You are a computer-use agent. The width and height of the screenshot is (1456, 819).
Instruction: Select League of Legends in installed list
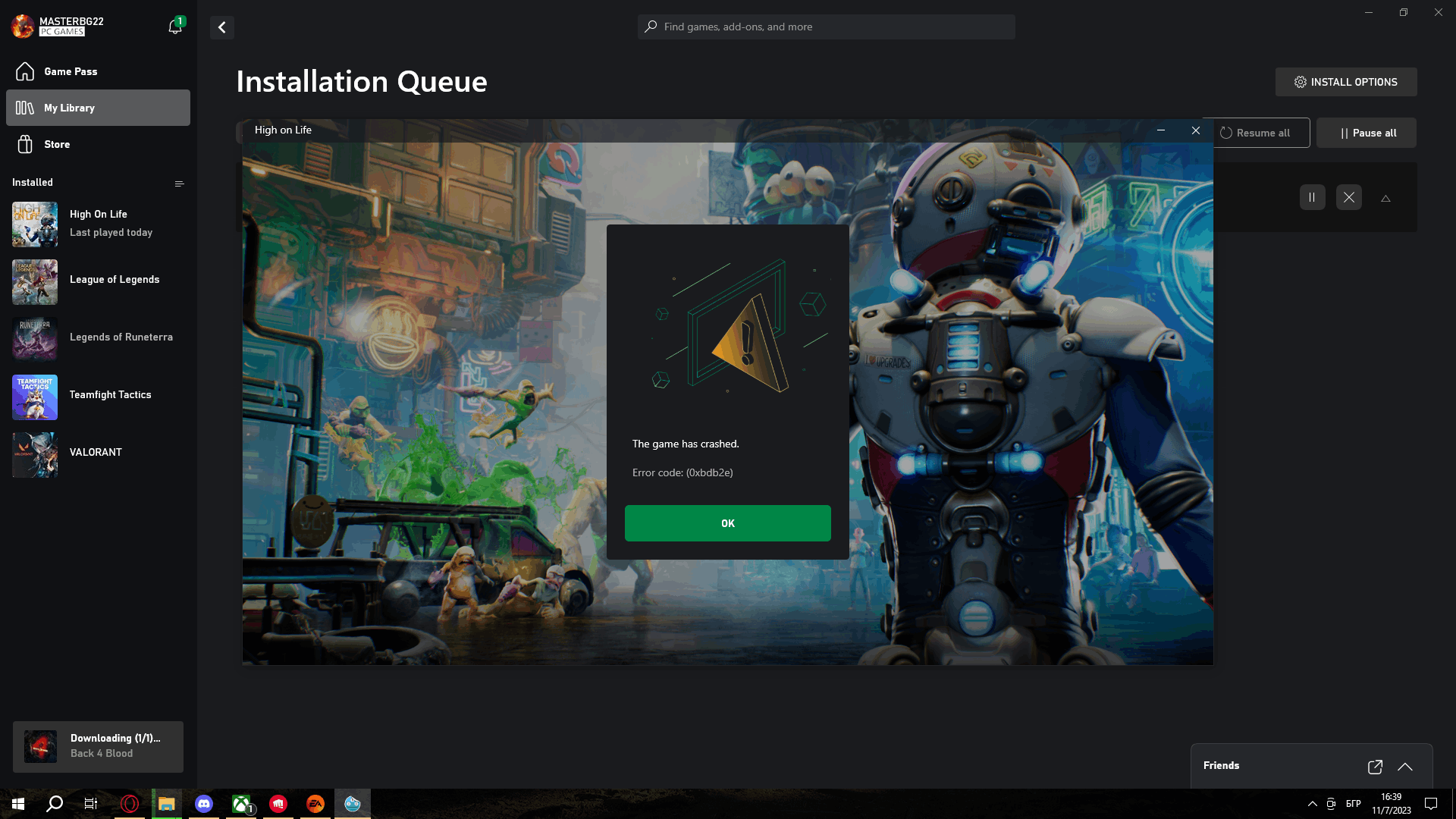click(98, 281)
